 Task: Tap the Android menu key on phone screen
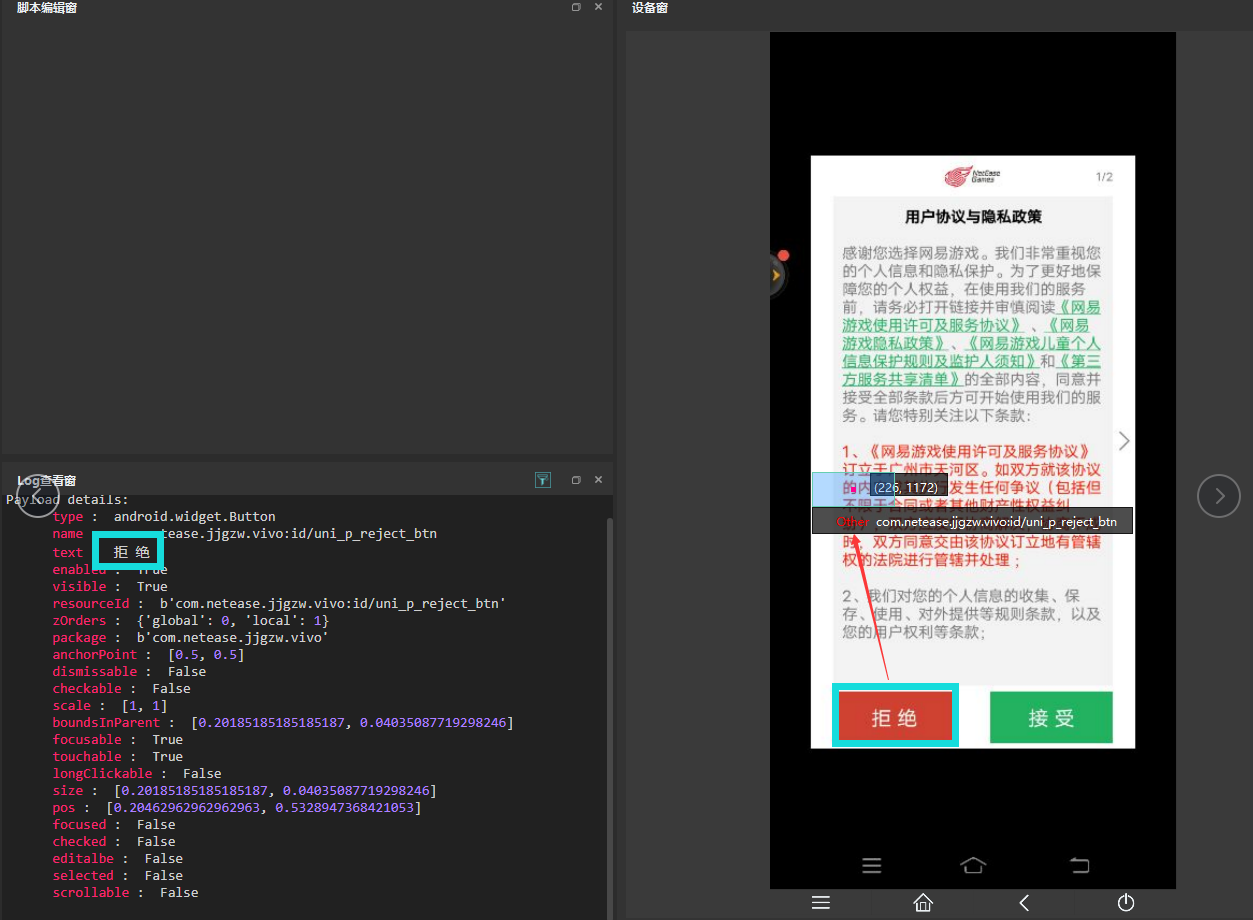coord(871,865)
